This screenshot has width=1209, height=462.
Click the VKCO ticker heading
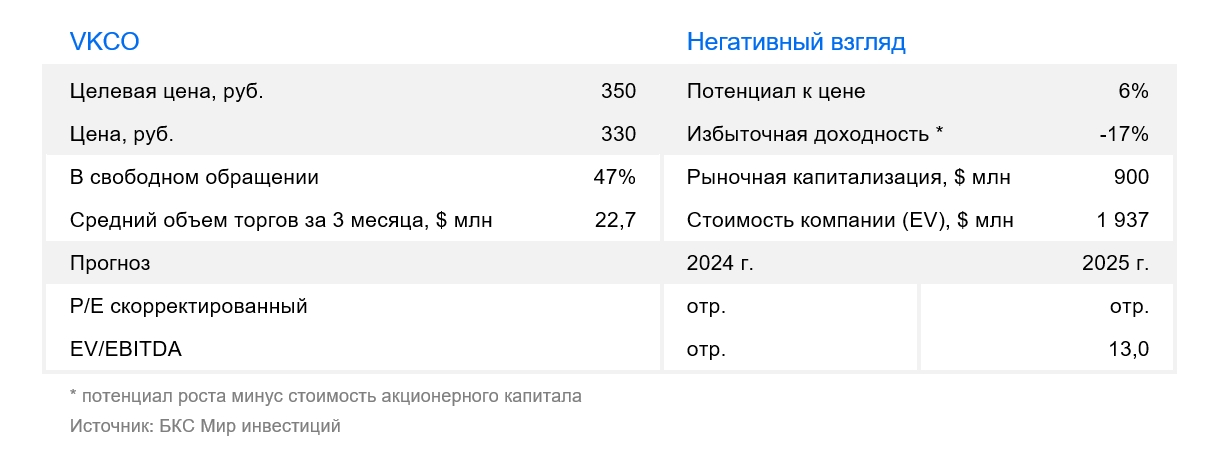tap(104, 42)
